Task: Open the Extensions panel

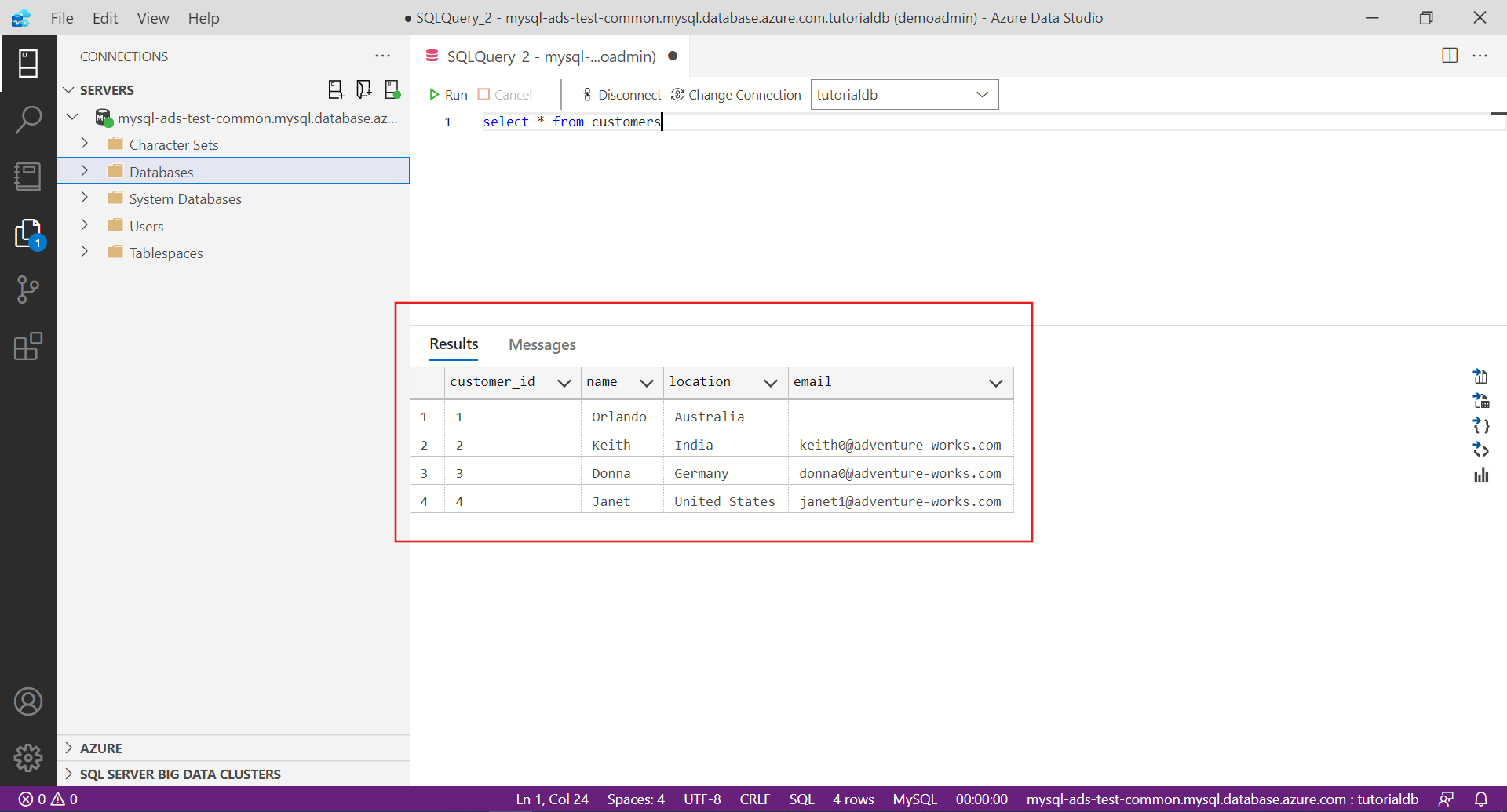Action: 28,346
